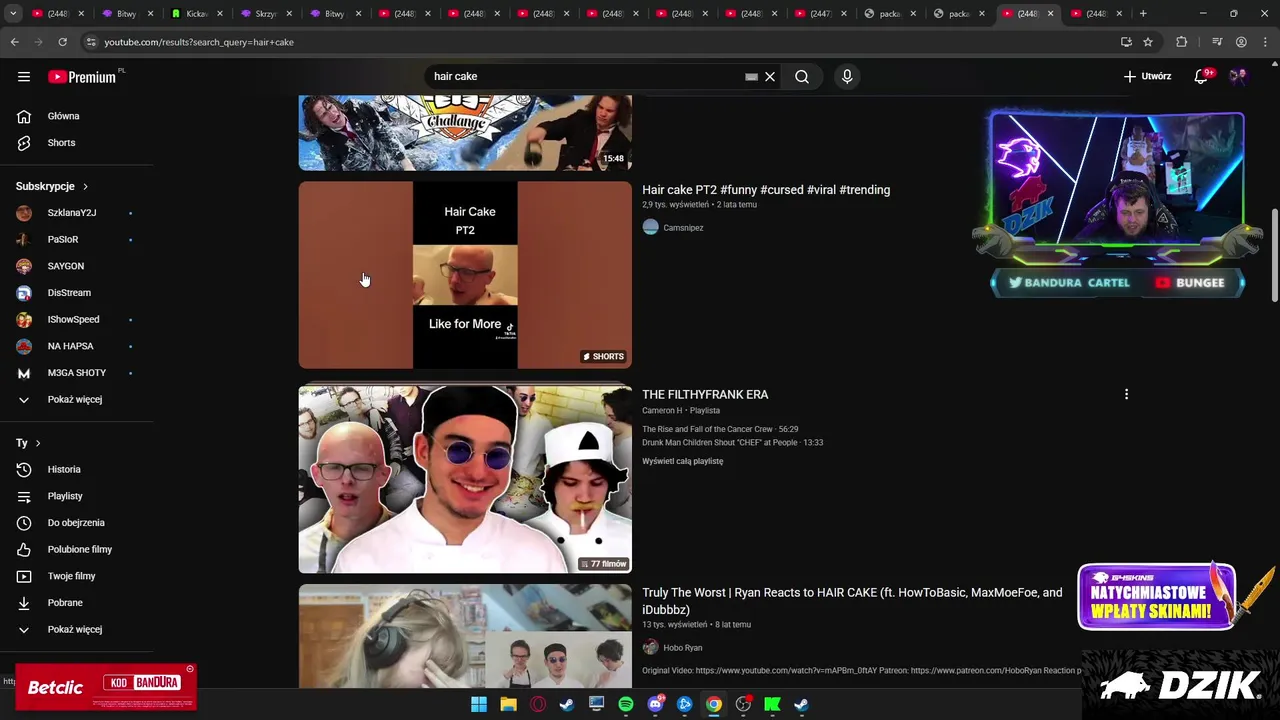Open M3GA SHOTY channel subscription
Screen dimensions: 1280x720
(76, 373)
